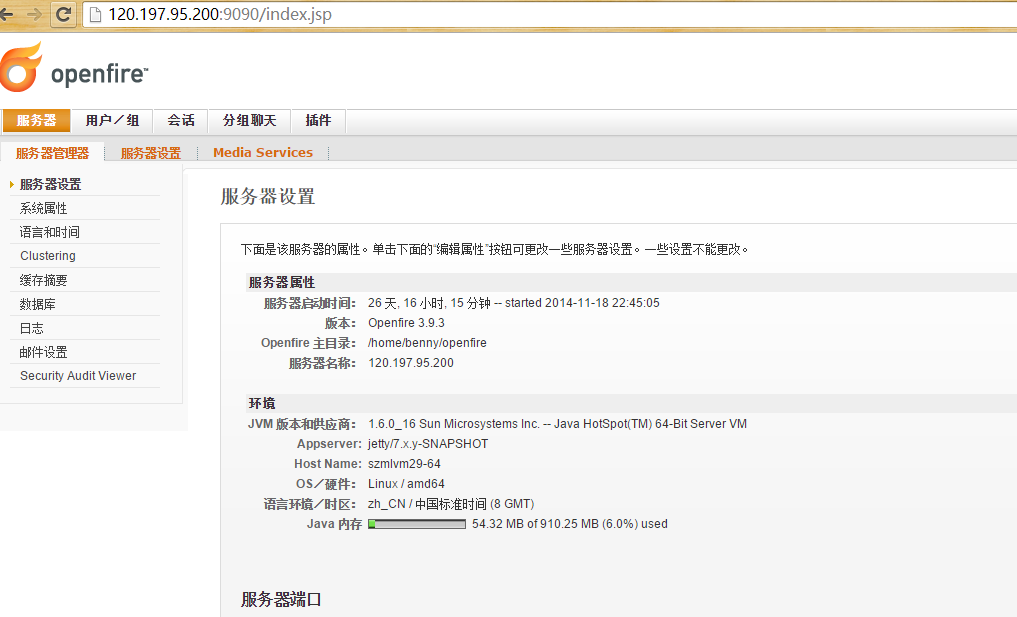This screenshot has width=1017, height=617.
Task: Select the Media Services sub-tab
Action: point(263,152)
